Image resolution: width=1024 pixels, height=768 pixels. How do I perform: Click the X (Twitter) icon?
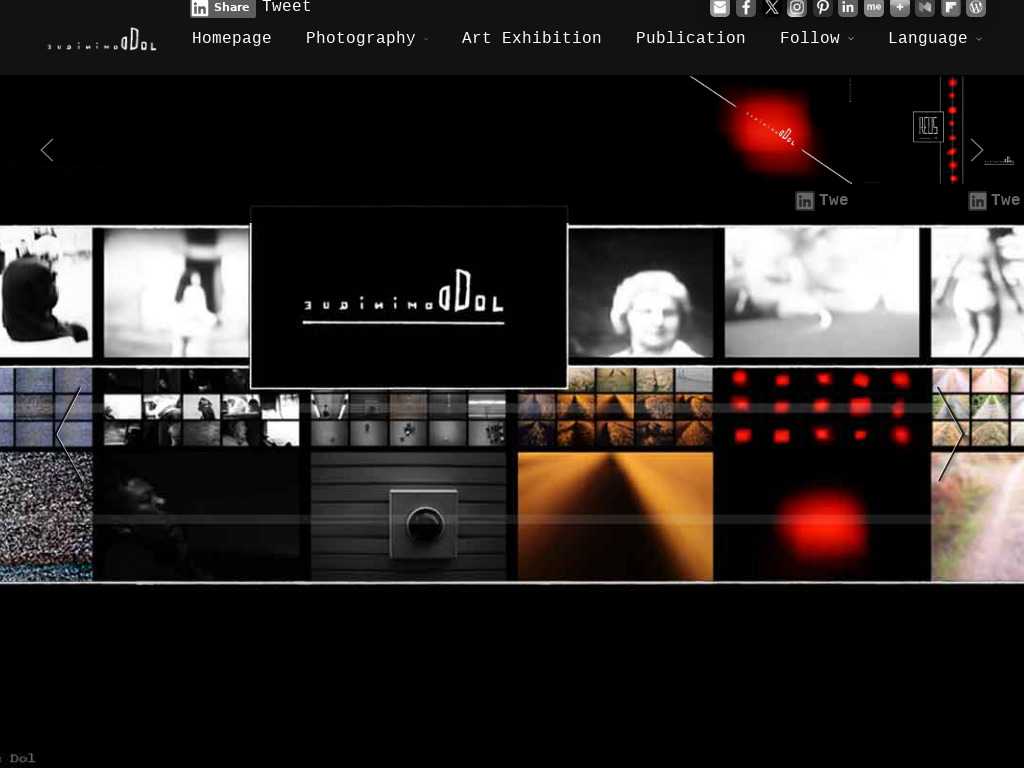[771, 8]
